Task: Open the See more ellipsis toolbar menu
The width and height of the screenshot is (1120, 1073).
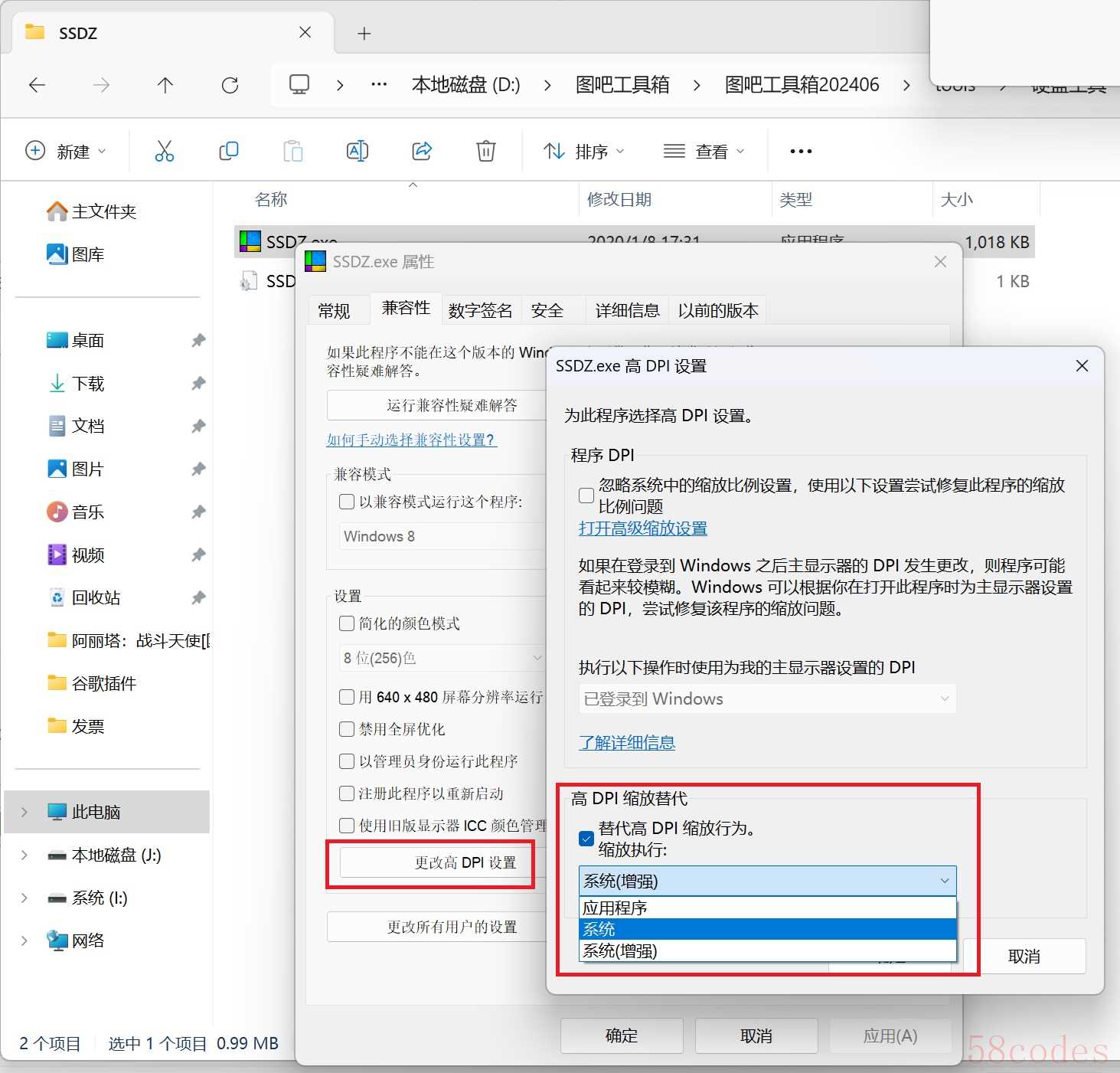Action: tap(801, 151)
